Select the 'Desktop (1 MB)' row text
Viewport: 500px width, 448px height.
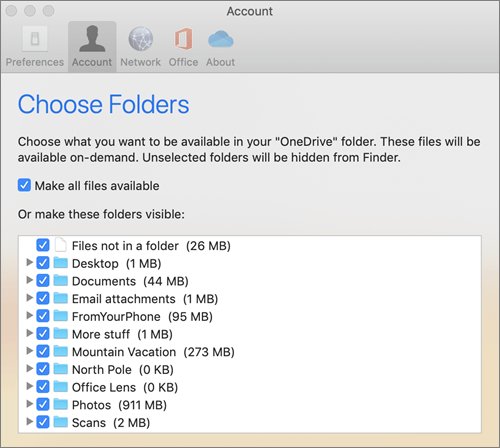117,263
